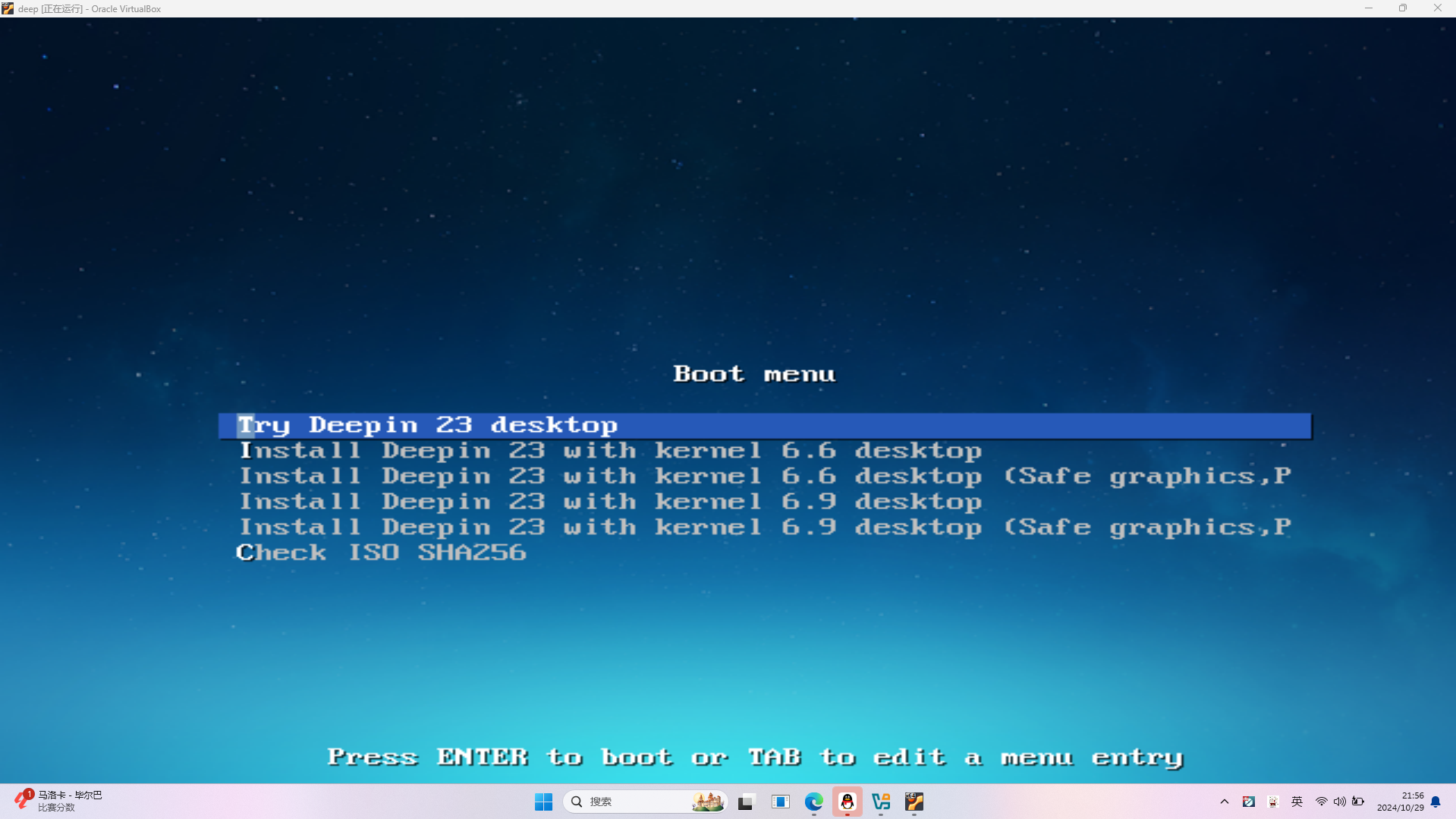Select Try Deepin 23 desktop entry
This screenshot has width=1456, height=819.
[x=765, y=425]
